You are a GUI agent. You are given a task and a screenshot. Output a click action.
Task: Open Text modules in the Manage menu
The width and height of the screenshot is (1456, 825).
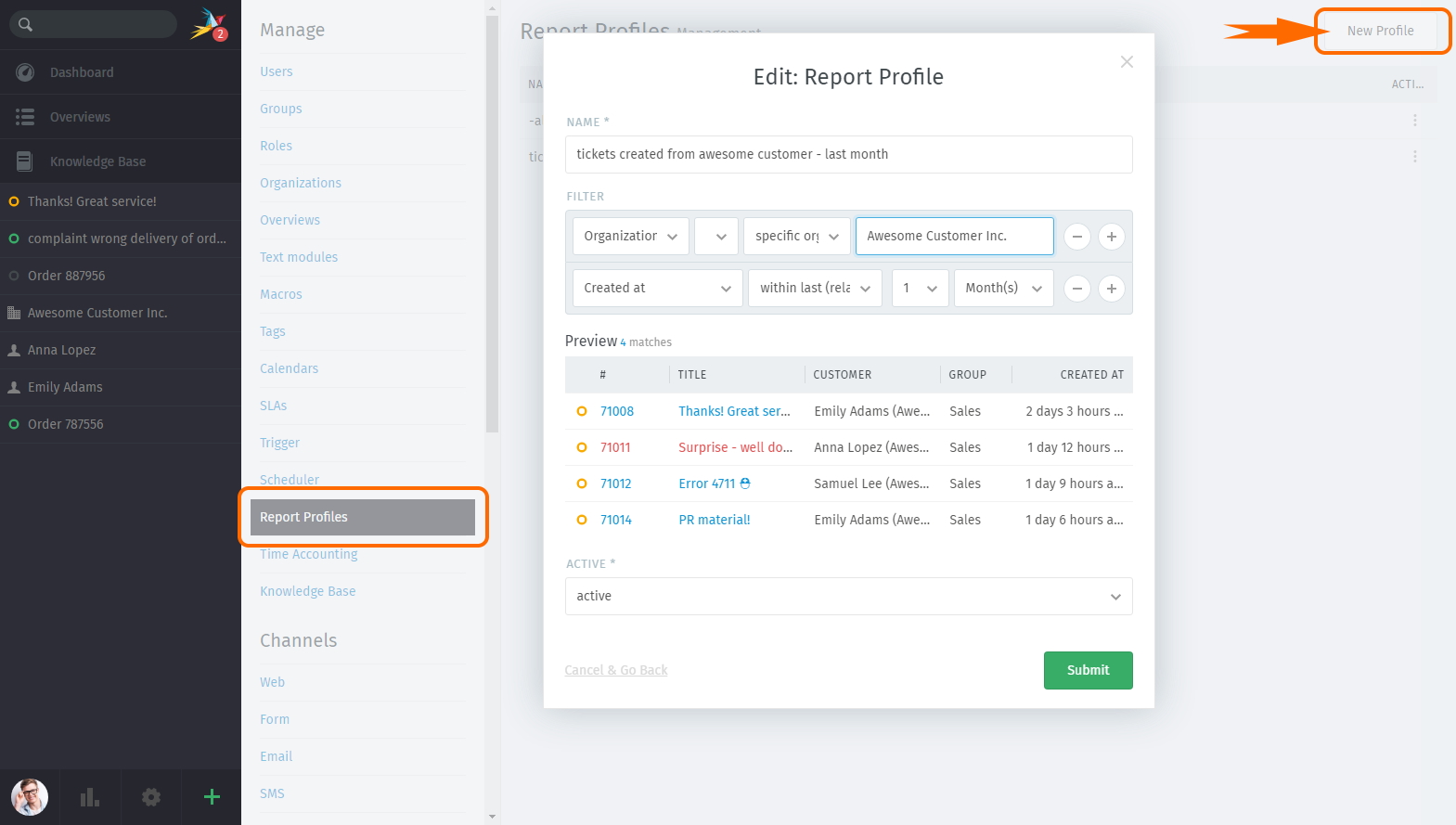[299, 257]
